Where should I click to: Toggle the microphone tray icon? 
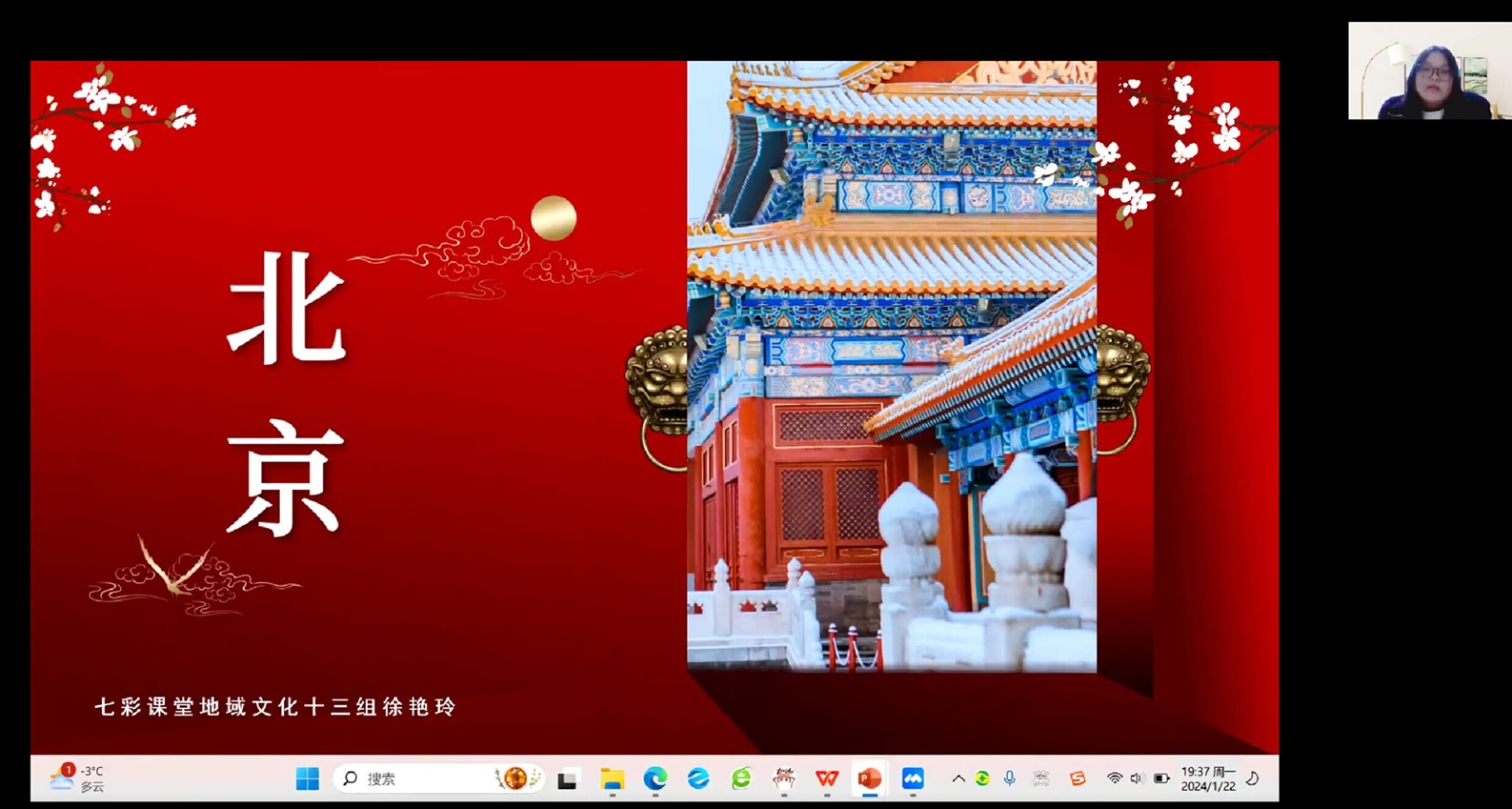[x=1010, y=779]
